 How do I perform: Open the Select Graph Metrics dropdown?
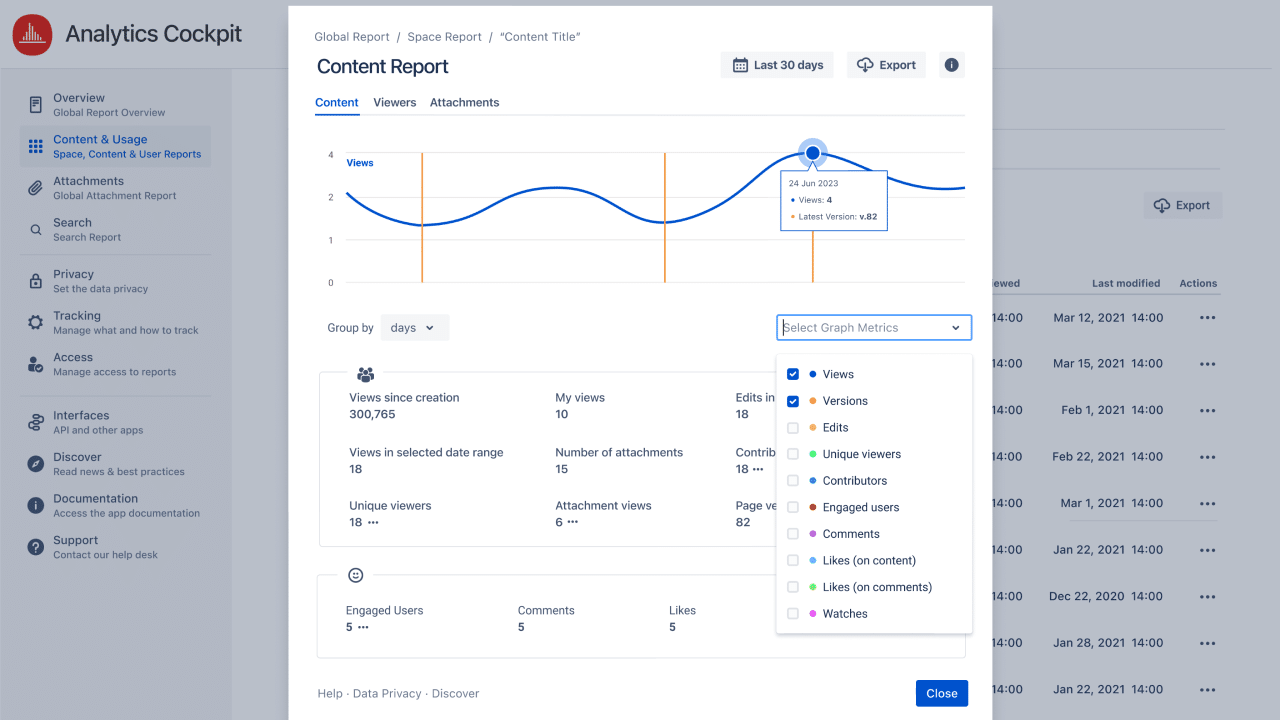873,327
